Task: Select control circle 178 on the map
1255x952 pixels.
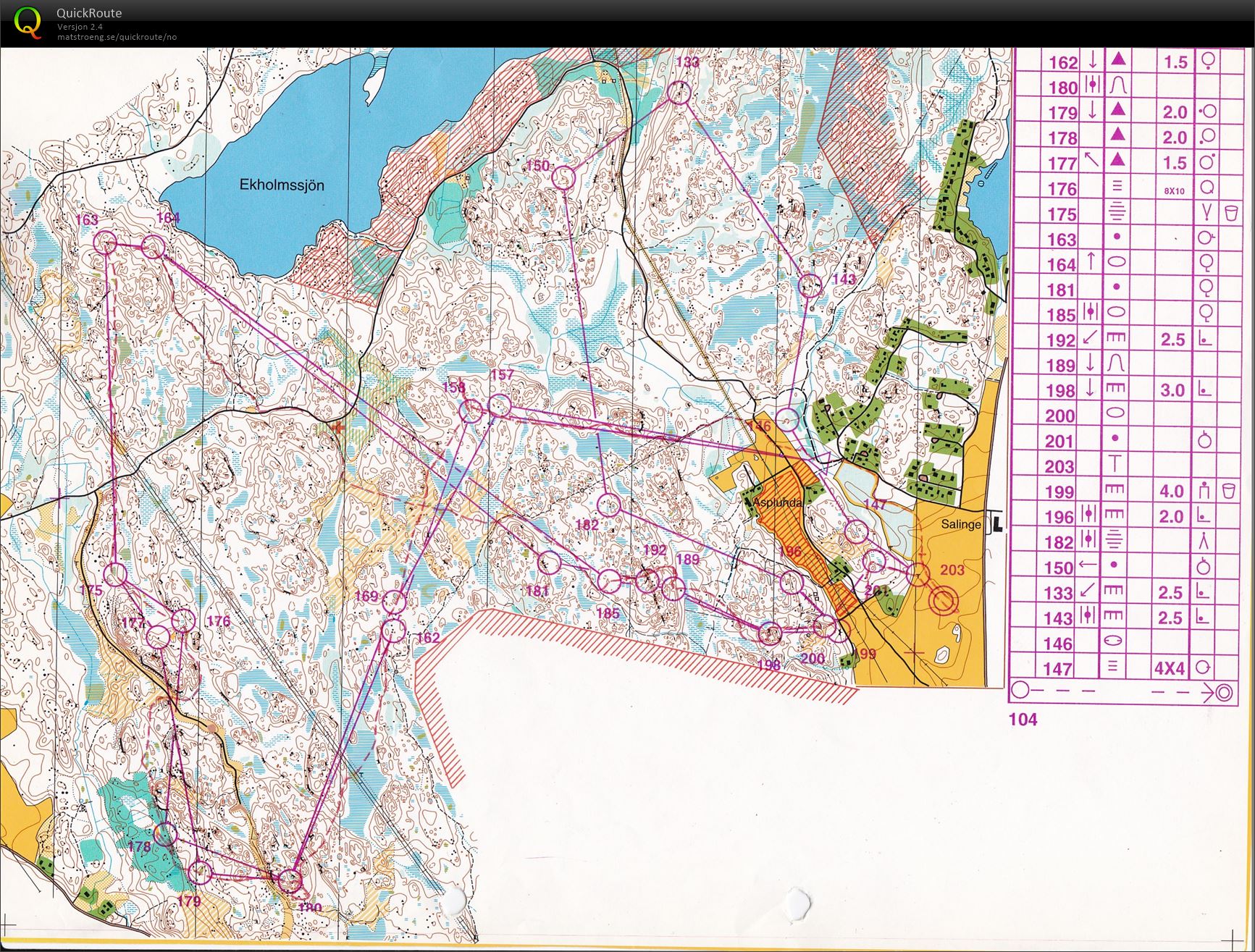Action: pyautogui.click(x=167, y=834)
